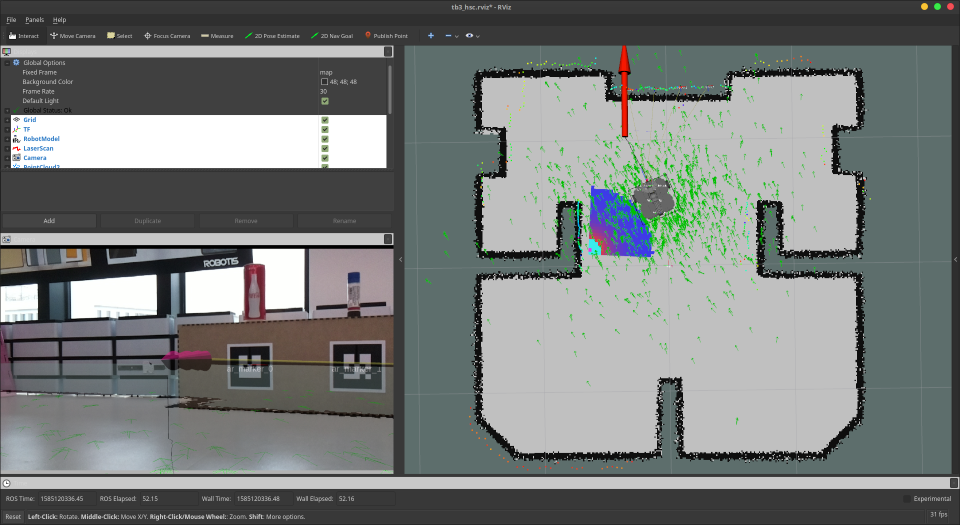Click the ROS Time value field
Viewport: 960px width, 525px height.
pos(66,499)
